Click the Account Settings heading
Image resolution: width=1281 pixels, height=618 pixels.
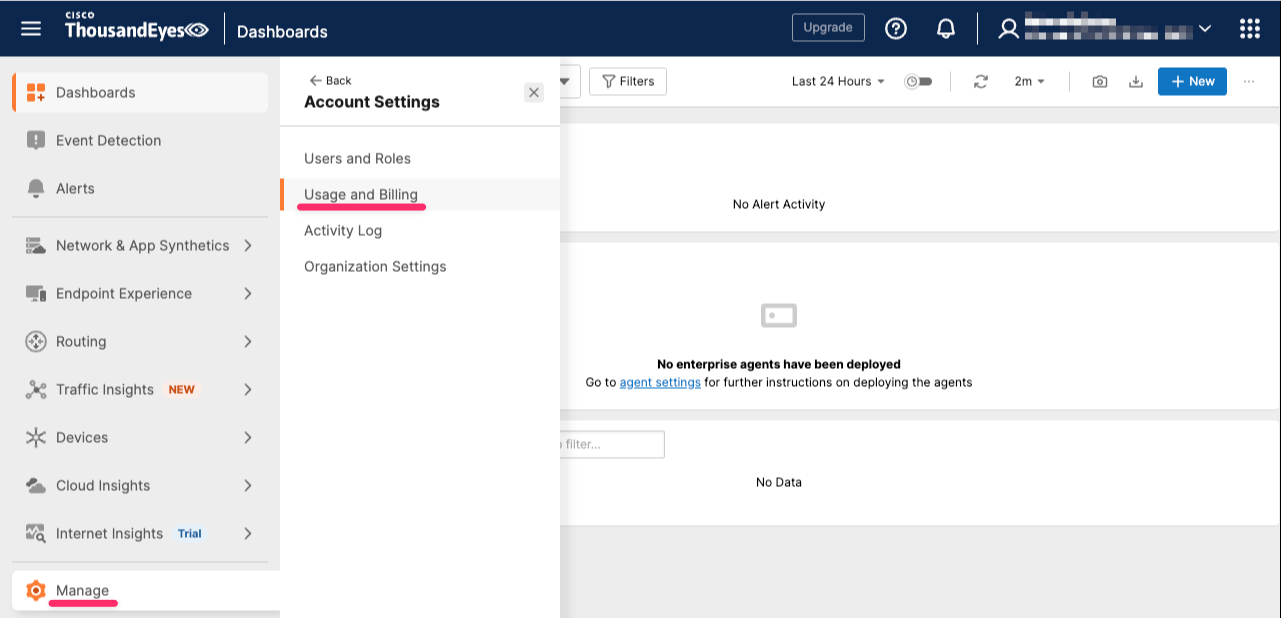click(372, 102)
